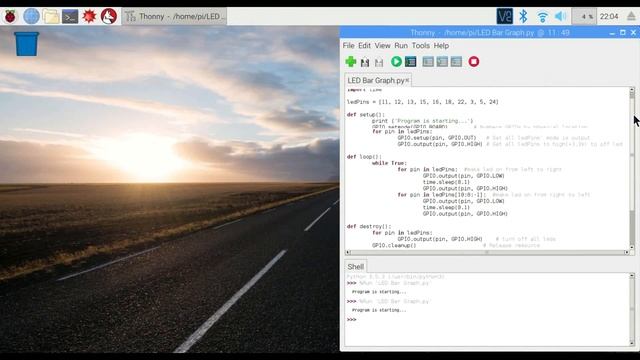The width and height of the screenshot is (640, 360).
Task: Click the Step out toolbar icon
Action: 456,62
